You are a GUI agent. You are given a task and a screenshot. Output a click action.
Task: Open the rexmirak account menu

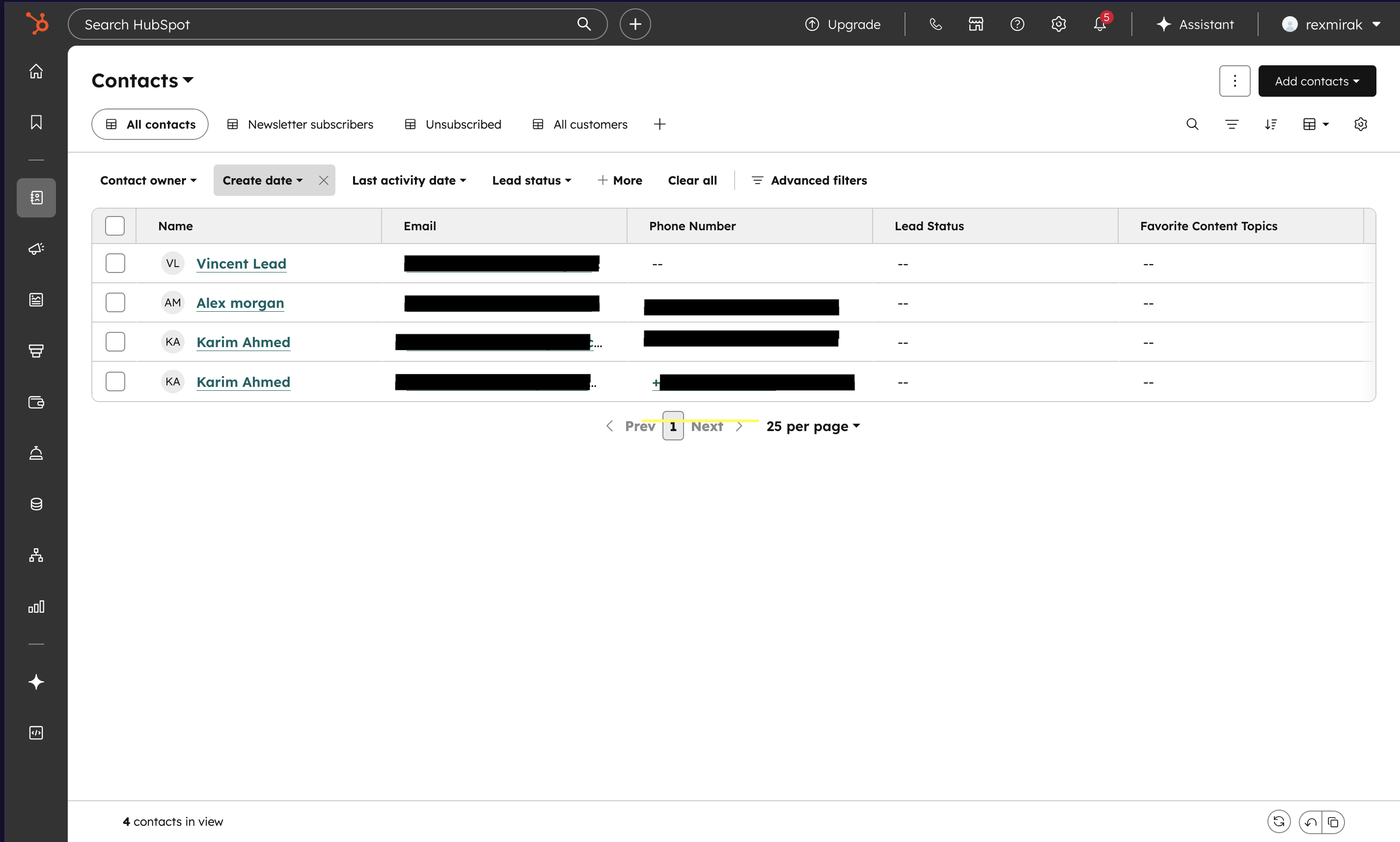pos(1331,24)
